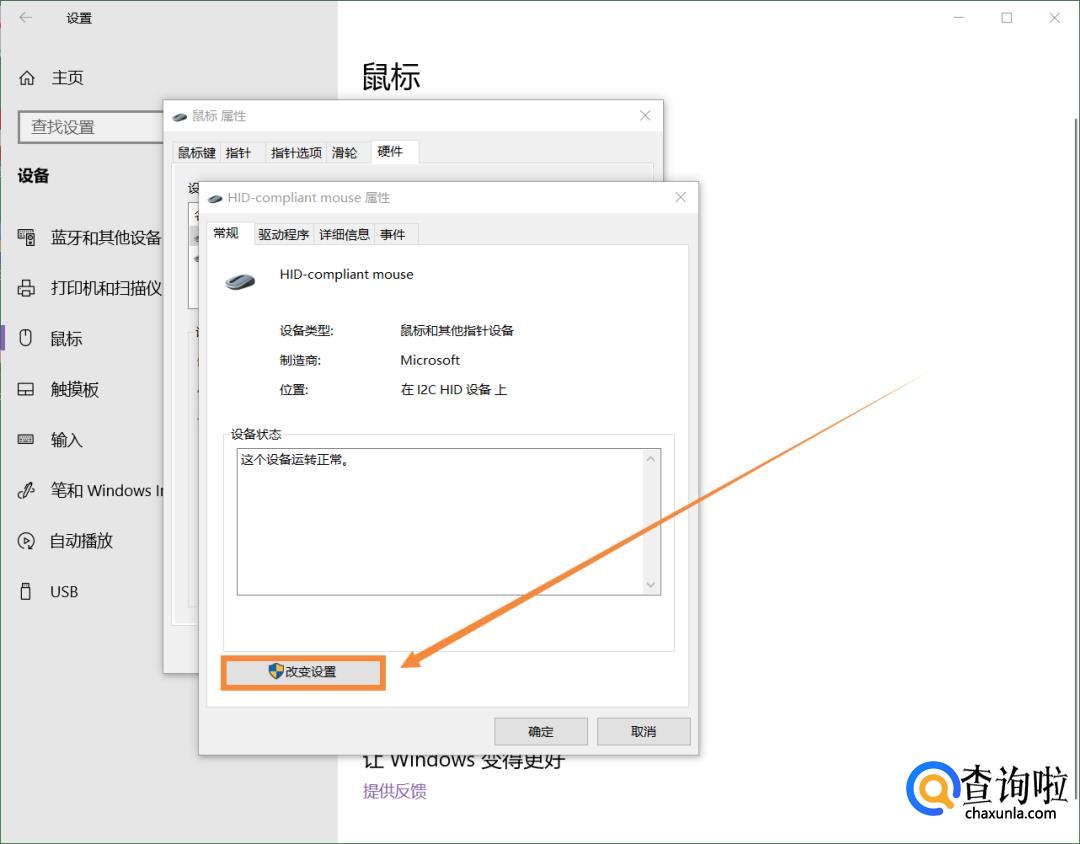Open USB settings page

click(x=63, y=592)
